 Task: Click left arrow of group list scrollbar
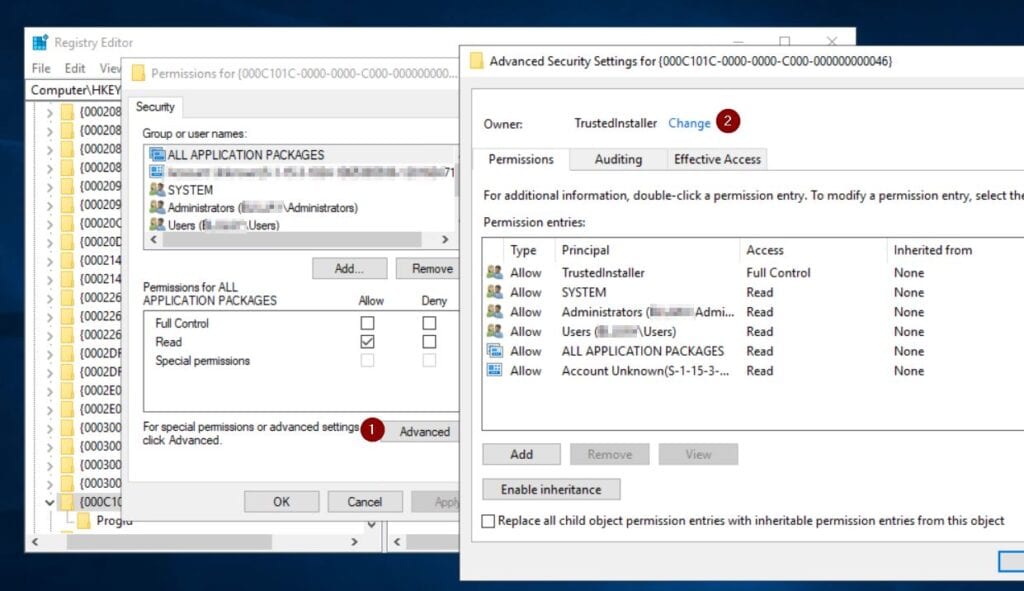[153, 240]
